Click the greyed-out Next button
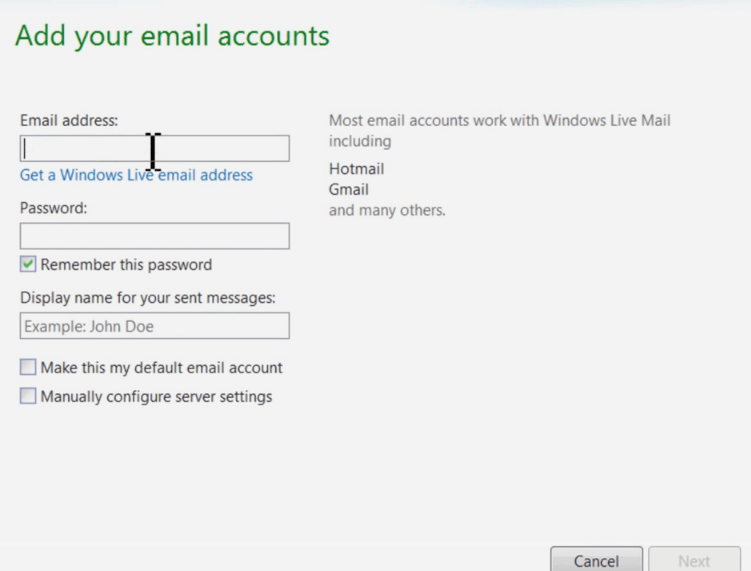 pos(694,560)
